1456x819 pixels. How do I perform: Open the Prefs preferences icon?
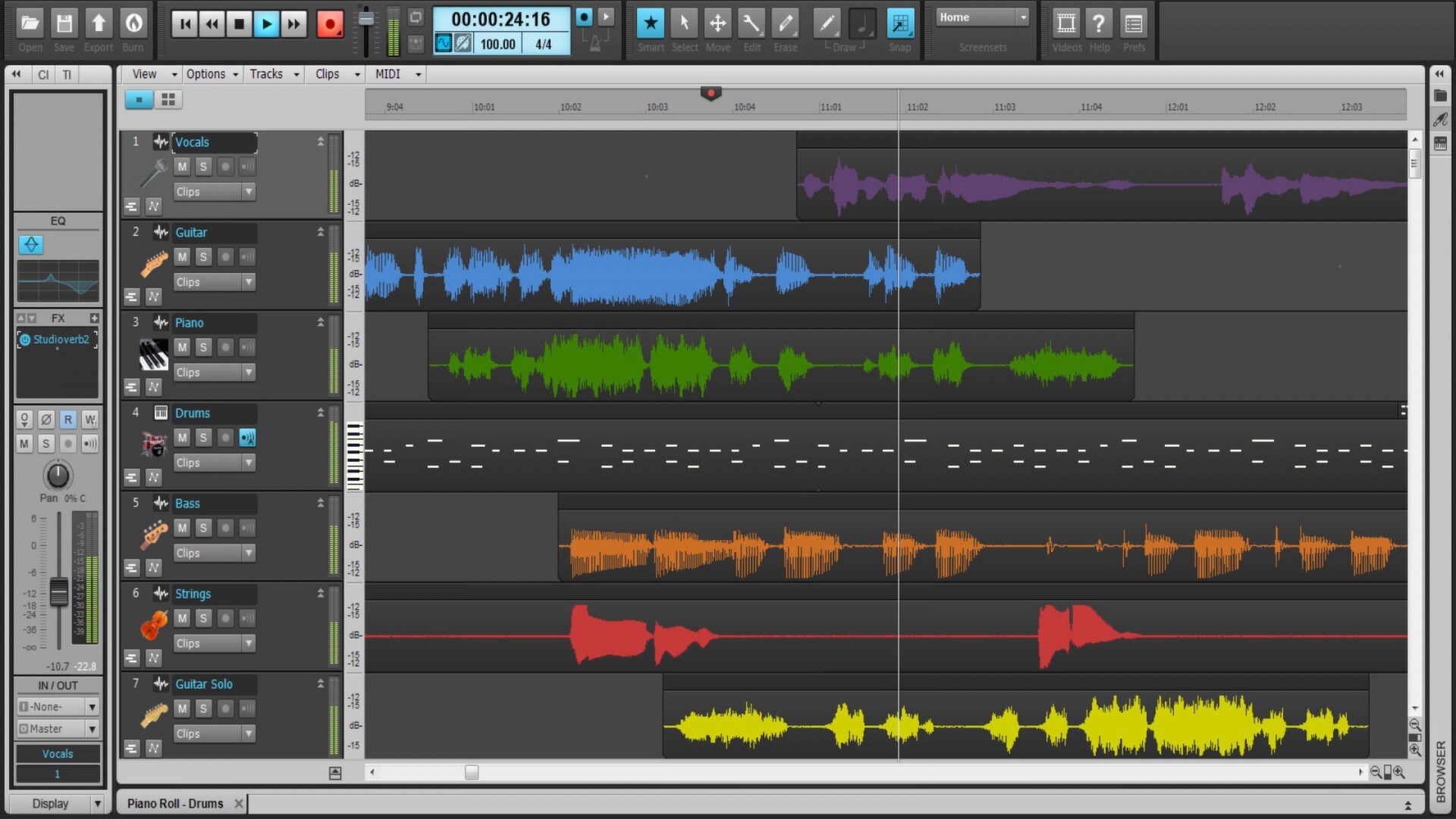point(1134,24)
